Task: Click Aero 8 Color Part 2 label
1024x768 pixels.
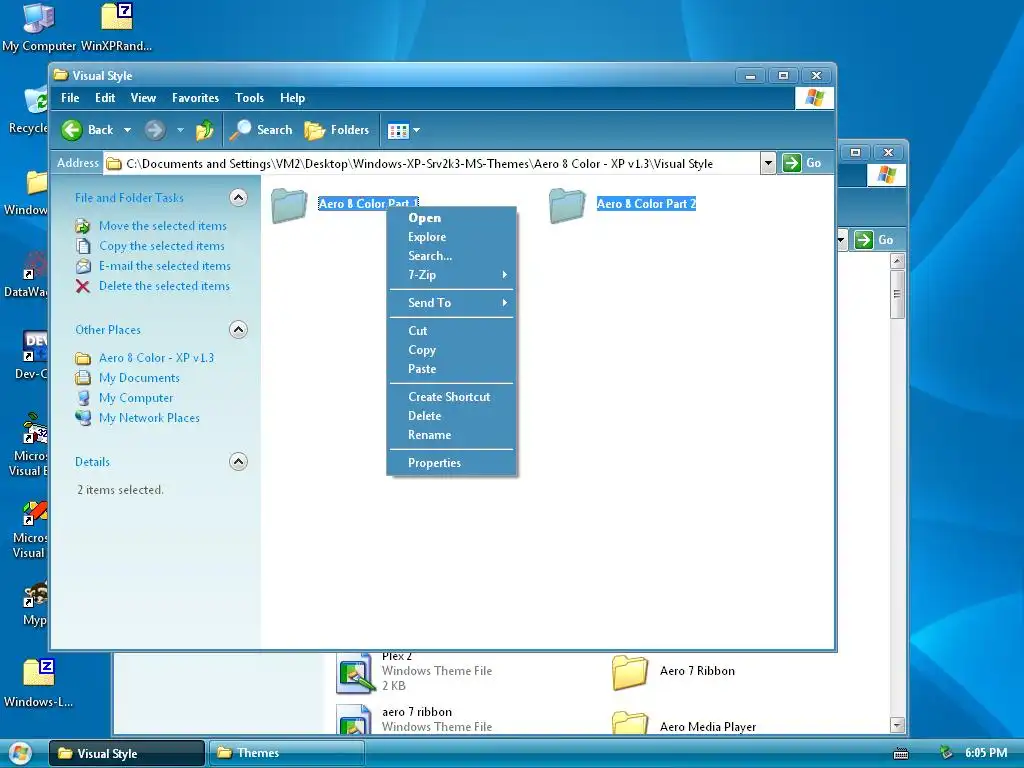Action: (647, 204)
